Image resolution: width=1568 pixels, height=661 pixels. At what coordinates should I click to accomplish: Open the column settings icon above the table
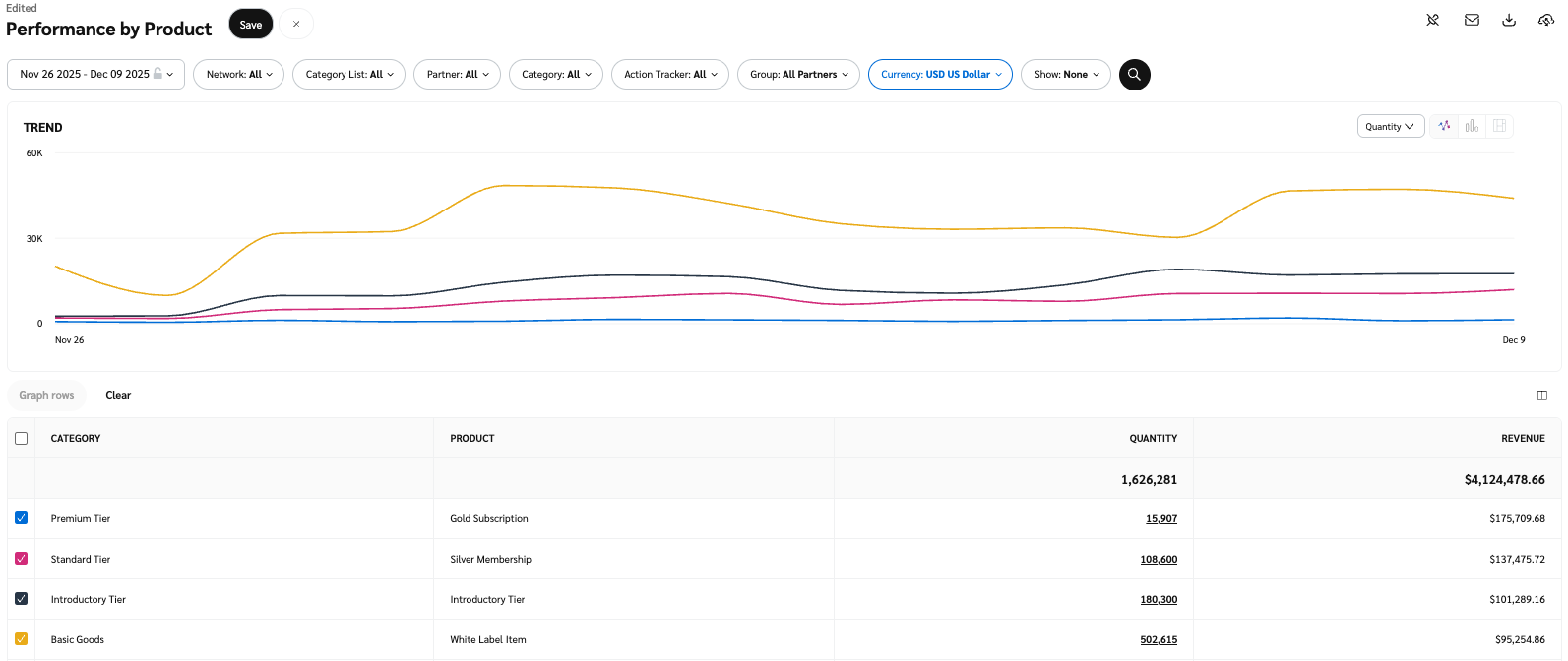1541,395
